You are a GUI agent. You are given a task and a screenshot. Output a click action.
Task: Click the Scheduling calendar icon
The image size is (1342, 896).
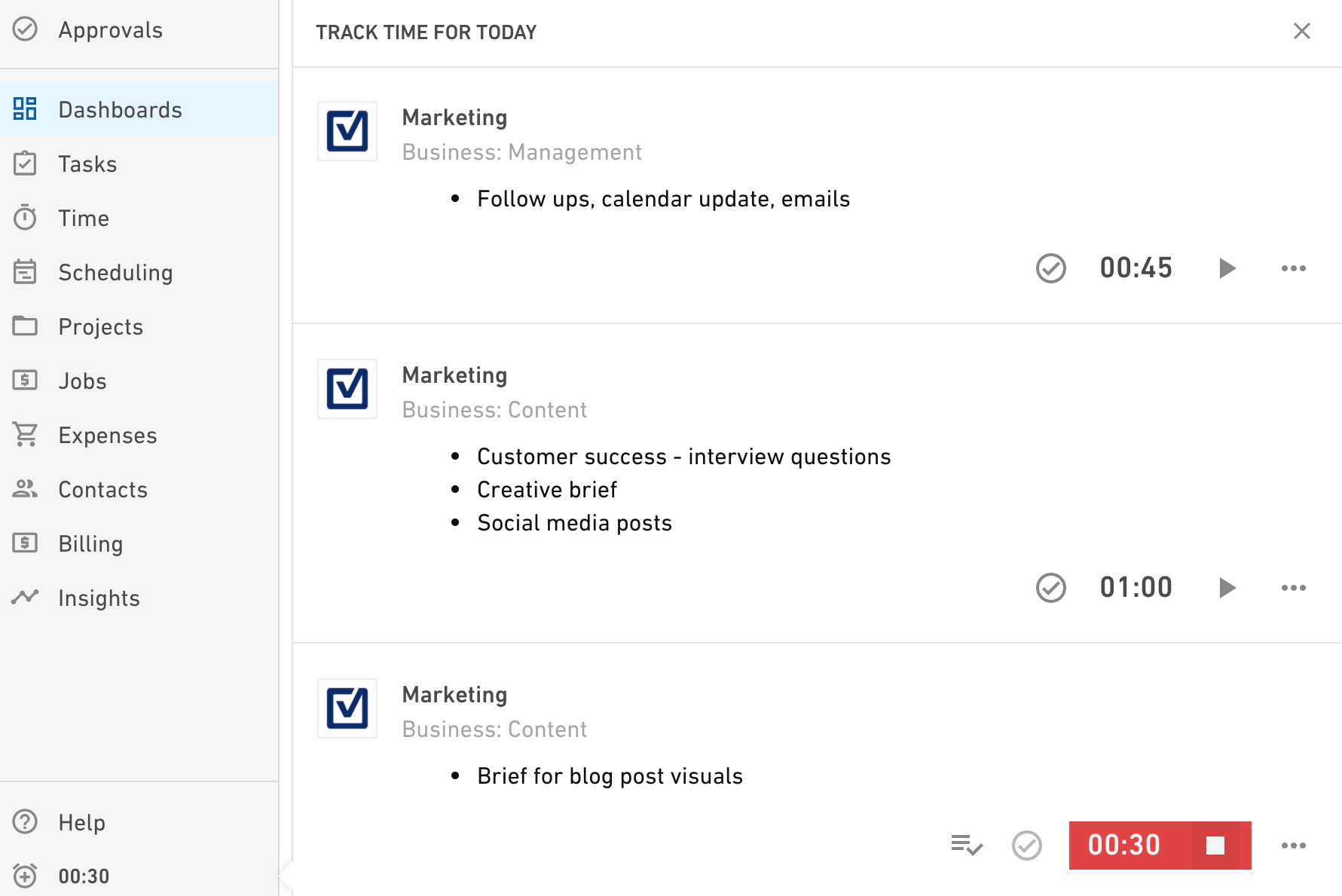pos(25,272)
